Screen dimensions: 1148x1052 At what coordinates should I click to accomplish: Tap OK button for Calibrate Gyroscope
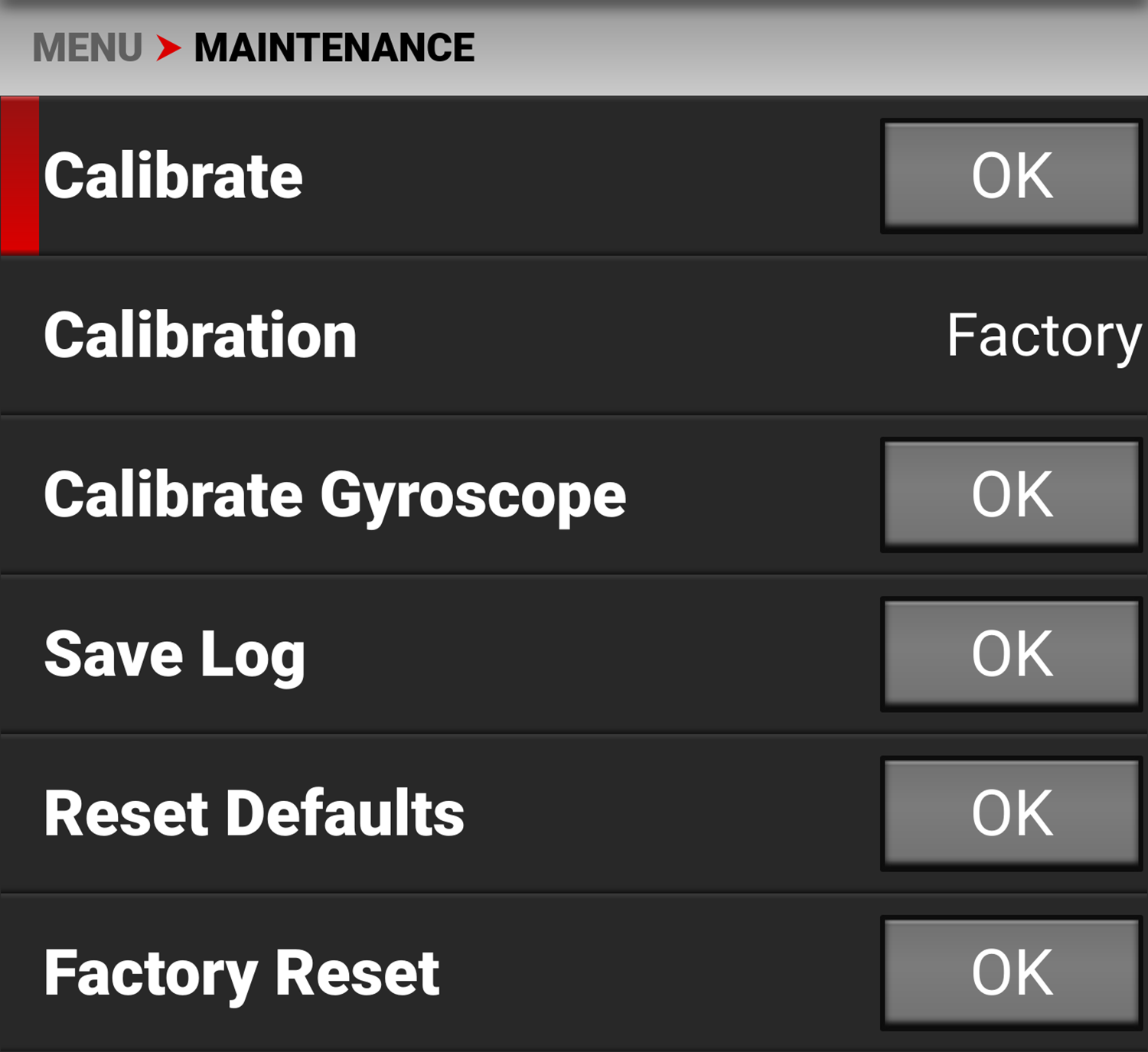pyautogui.click(x=1012, y=495)
